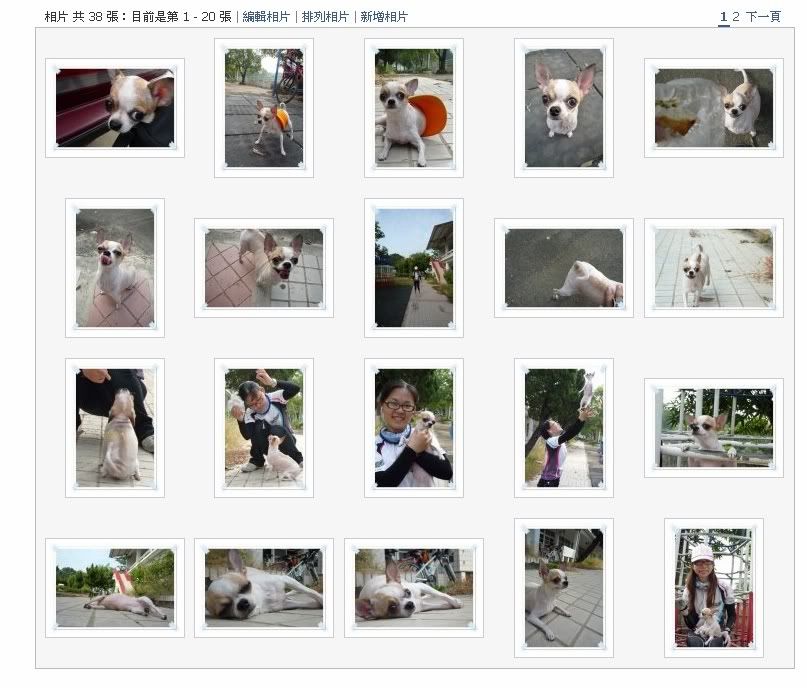Open the photo of the woman in a white cap holding the dog

tap(714, 588)
